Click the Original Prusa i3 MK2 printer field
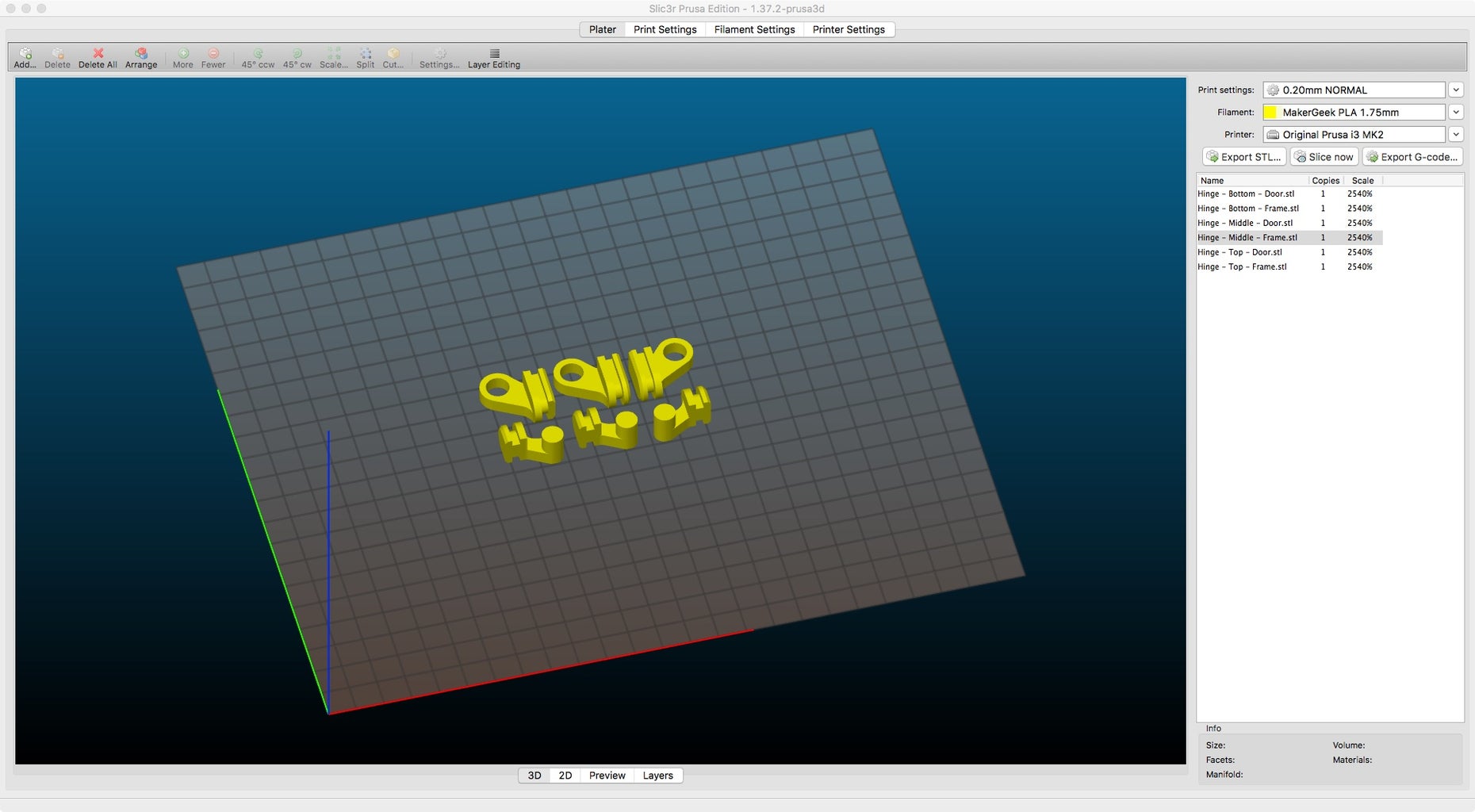This screenshot has height=812, width=1475. [1354, 134]
